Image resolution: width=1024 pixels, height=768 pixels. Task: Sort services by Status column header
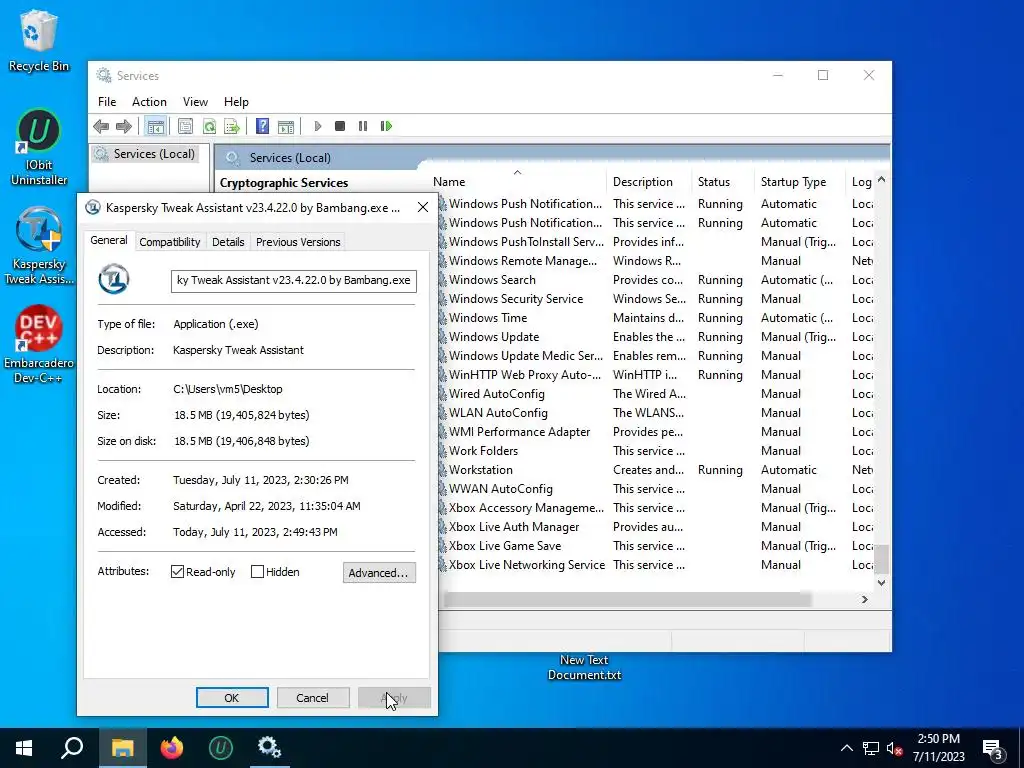click(724, 182)
